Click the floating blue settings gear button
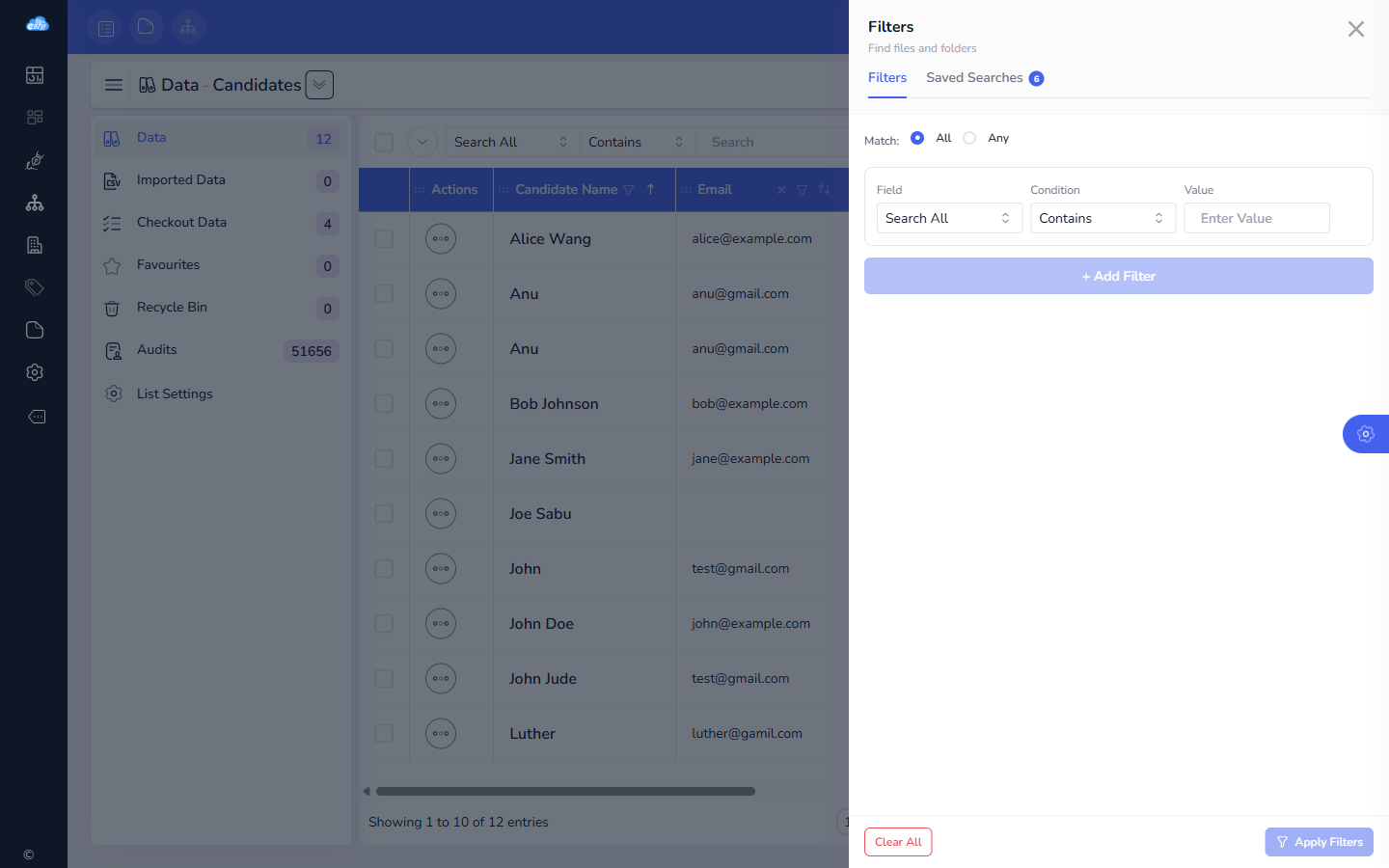This screenshot has width=1389, height=868. [1366, 434]
